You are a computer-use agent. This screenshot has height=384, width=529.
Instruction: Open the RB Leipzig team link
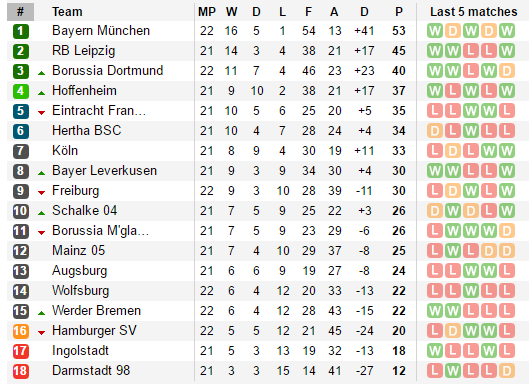click(x=84, y=51)
